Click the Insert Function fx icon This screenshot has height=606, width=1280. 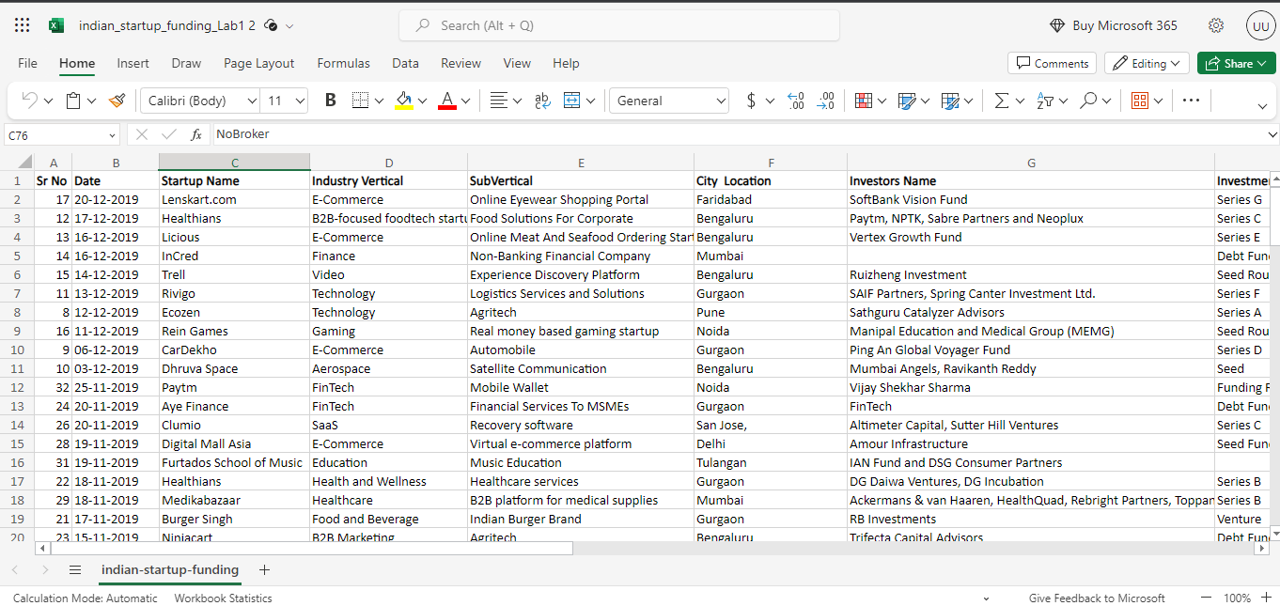click(196, 134)
